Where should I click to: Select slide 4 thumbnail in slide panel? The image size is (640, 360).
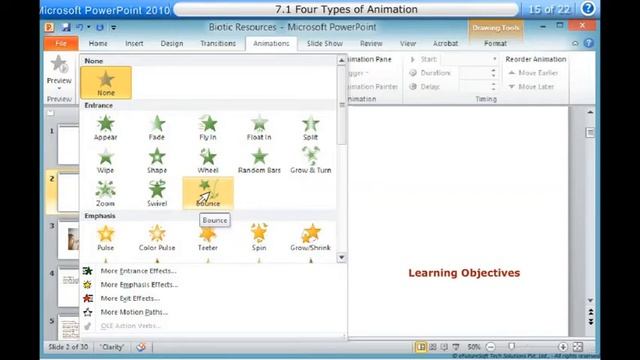[x=69, y=287]
